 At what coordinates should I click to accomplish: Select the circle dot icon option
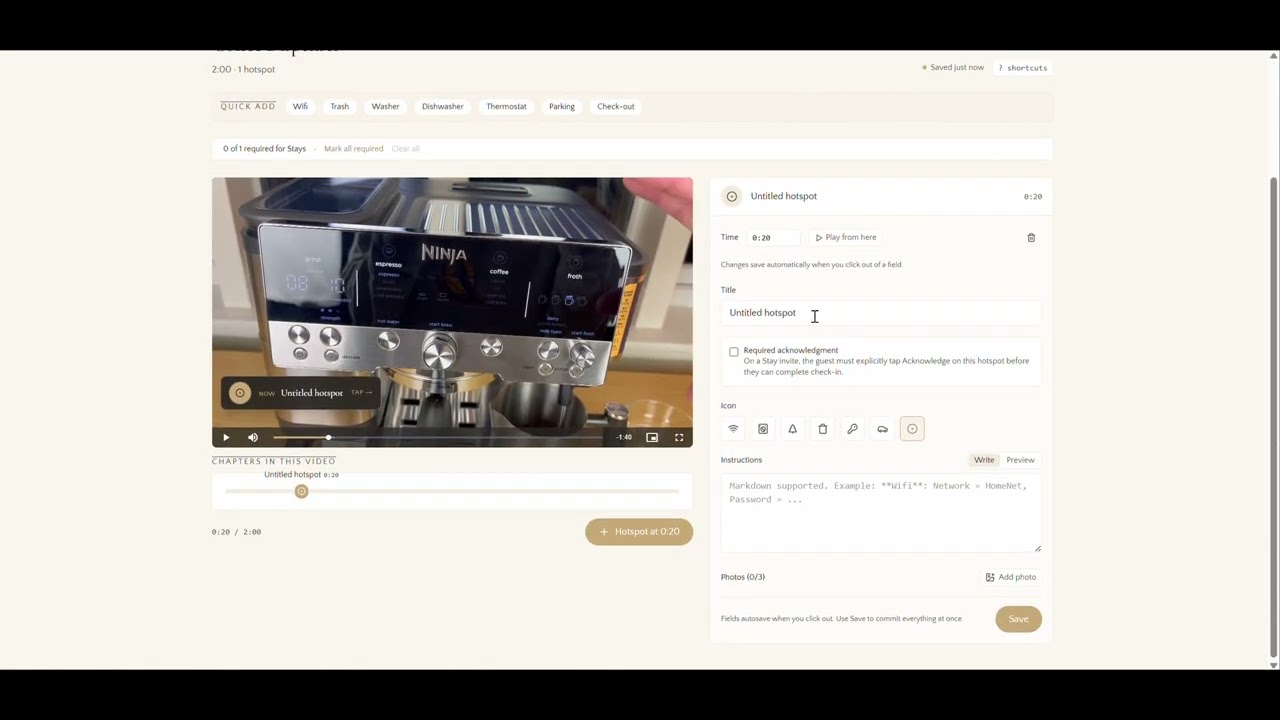[912, 429]
